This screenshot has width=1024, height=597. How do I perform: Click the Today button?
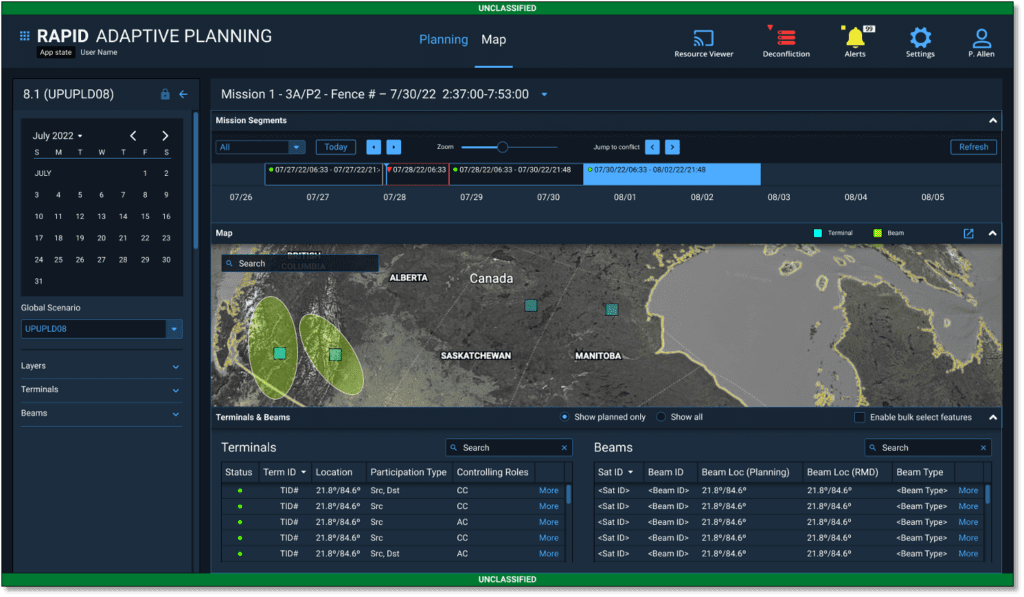point(336,147)
